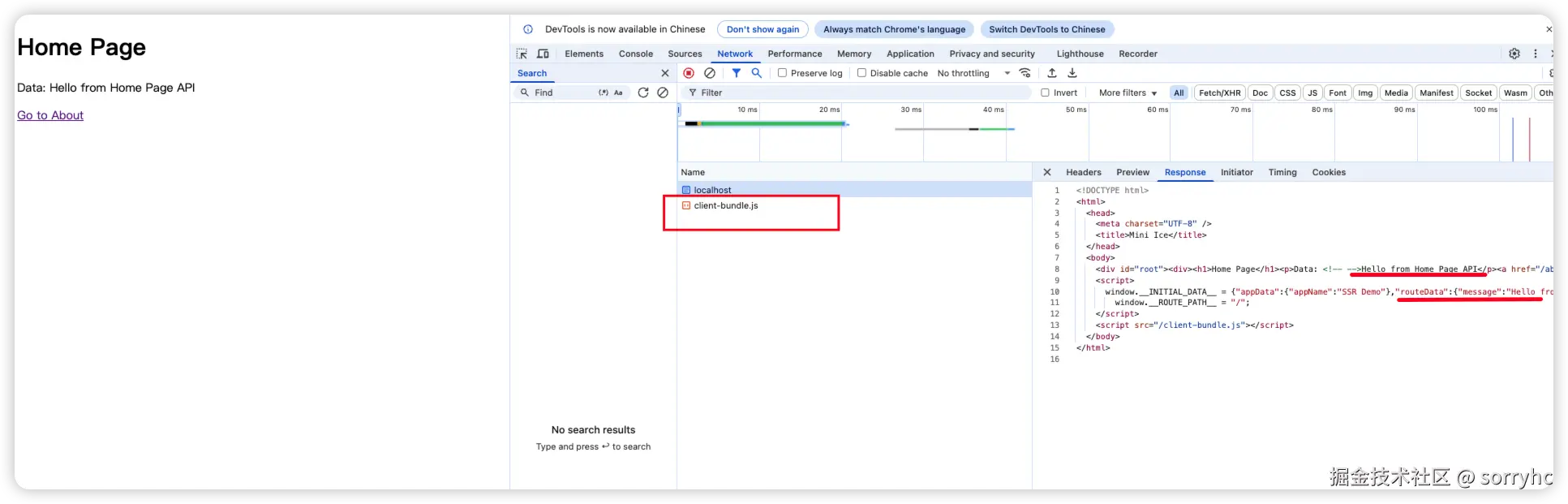Open the Timing tab of the request

[1282, 172]
